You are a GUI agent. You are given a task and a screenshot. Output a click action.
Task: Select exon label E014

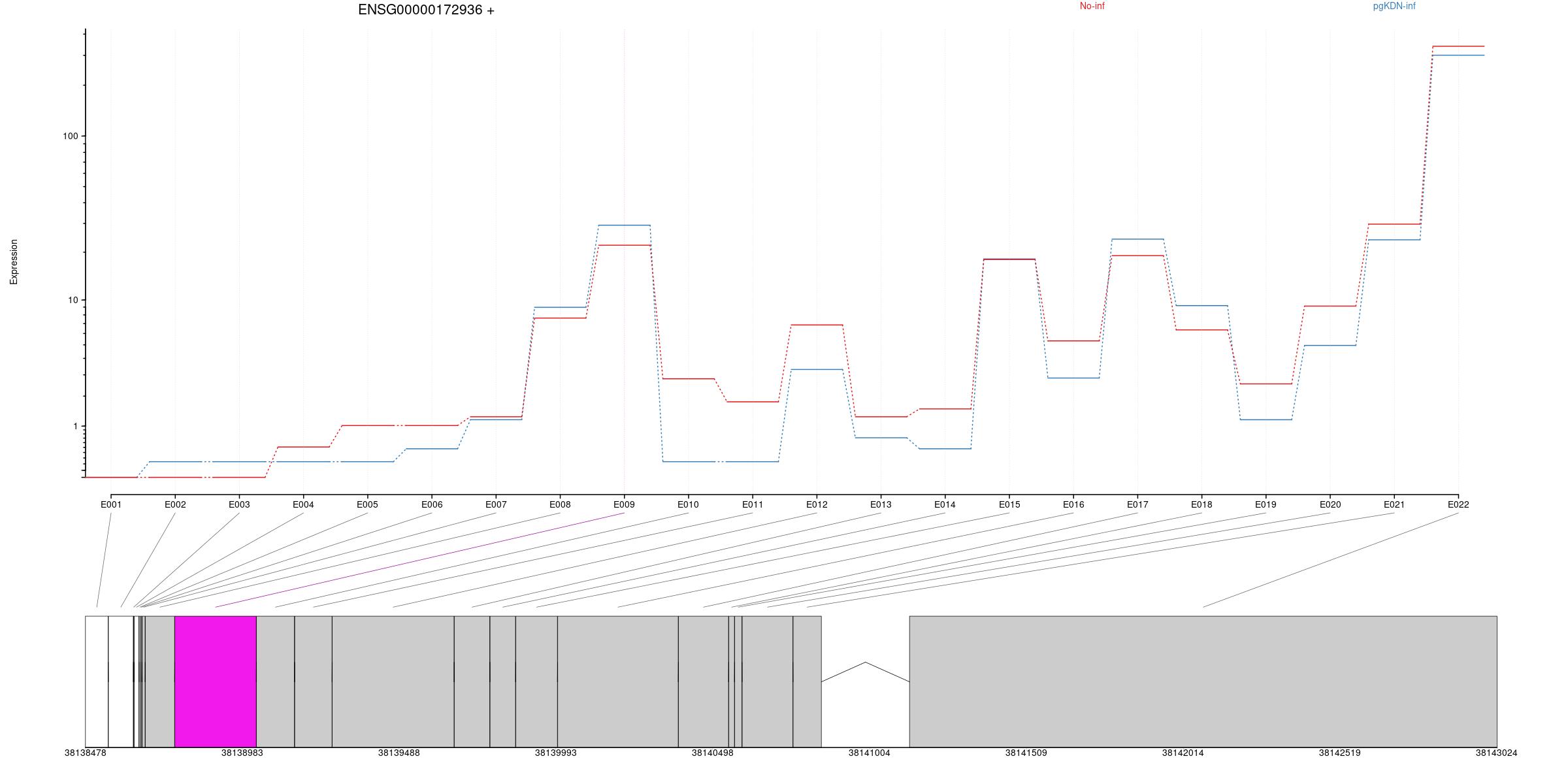click(945, 504)
